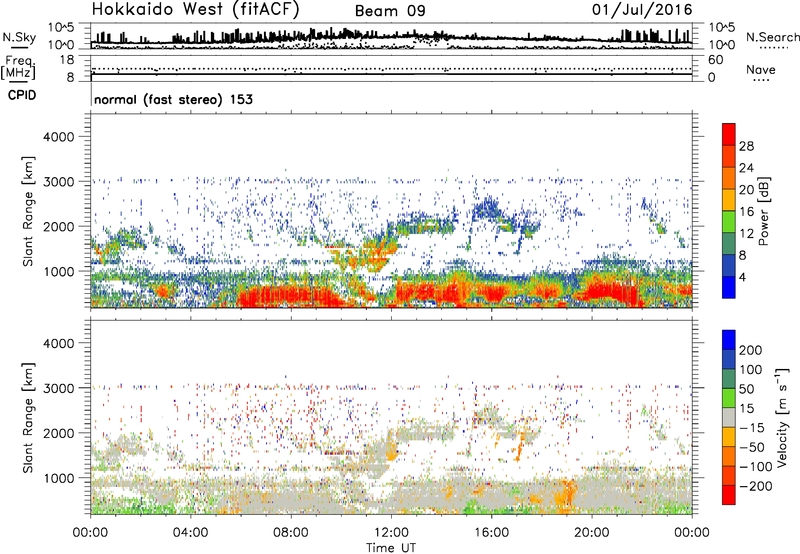Click the date '01/Jul/2016'

[642, 10]
